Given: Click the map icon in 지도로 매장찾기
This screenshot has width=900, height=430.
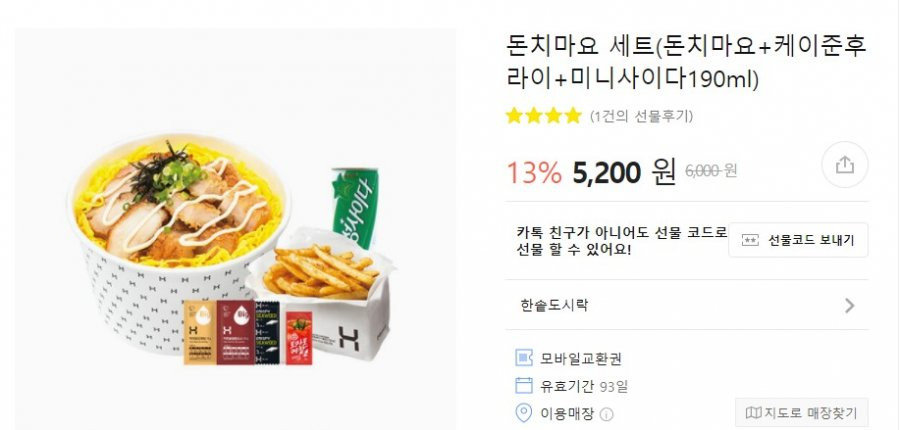Looking at the screenshot, I should [754, 413].
